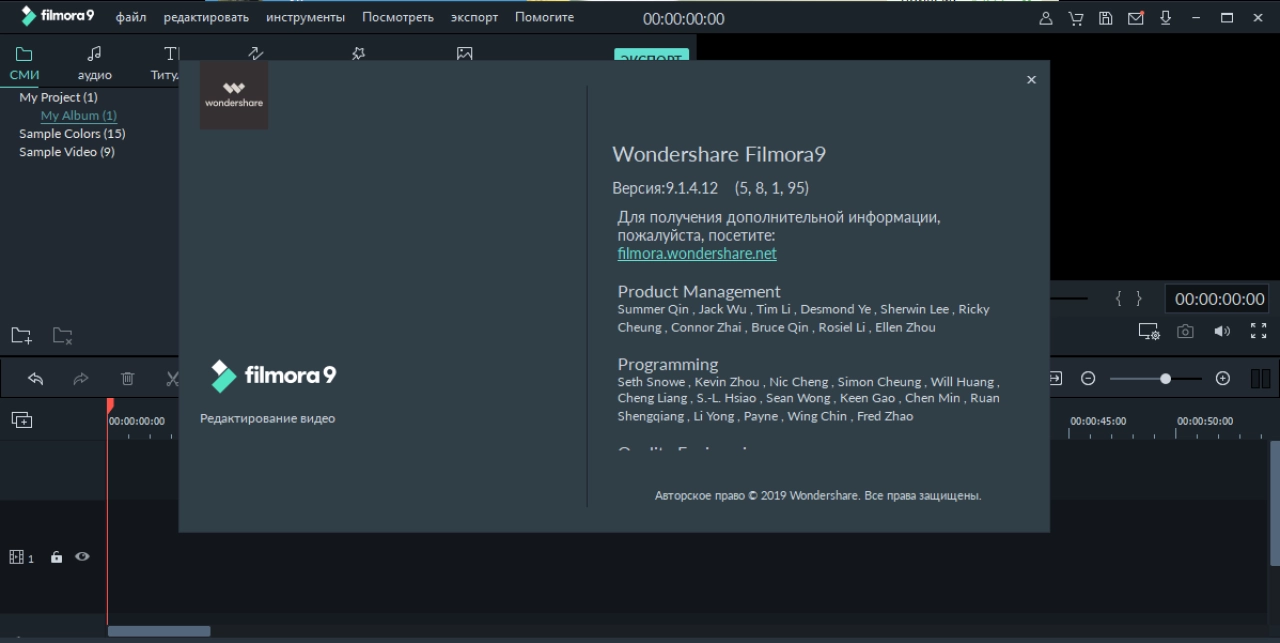Open the user account icon
The width and height of the screenshot is (1280, 643).
coord(1046,18)
